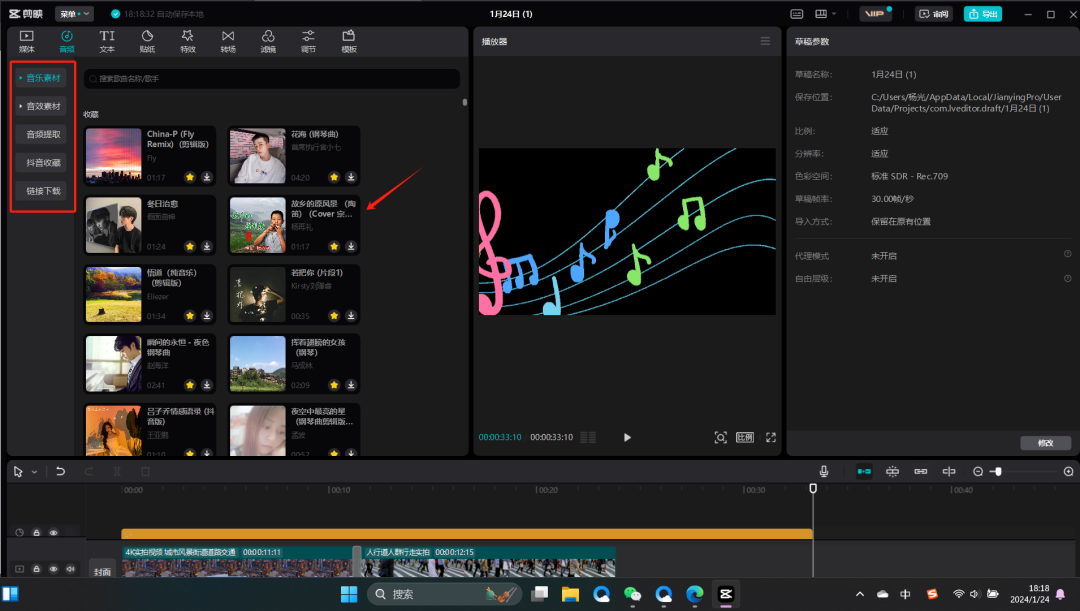Image resolution: width=1080 pixels, height=611 pixels.
Task: Download the 挥着翅膀的女孩 (钢琴) track
Action: point(351,384)
